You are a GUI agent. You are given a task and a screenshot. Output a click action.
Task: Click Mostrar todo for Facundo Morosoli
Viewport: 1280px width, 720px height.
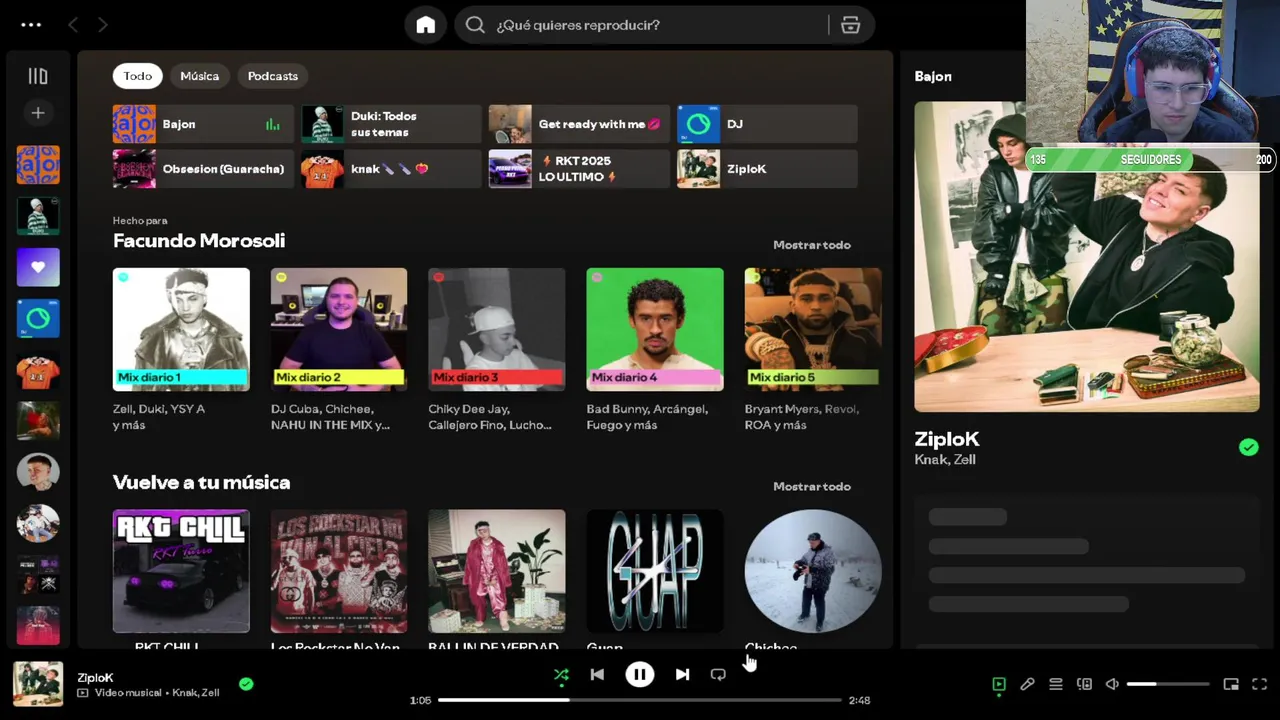pyautogui.click(x=812, y=245)
